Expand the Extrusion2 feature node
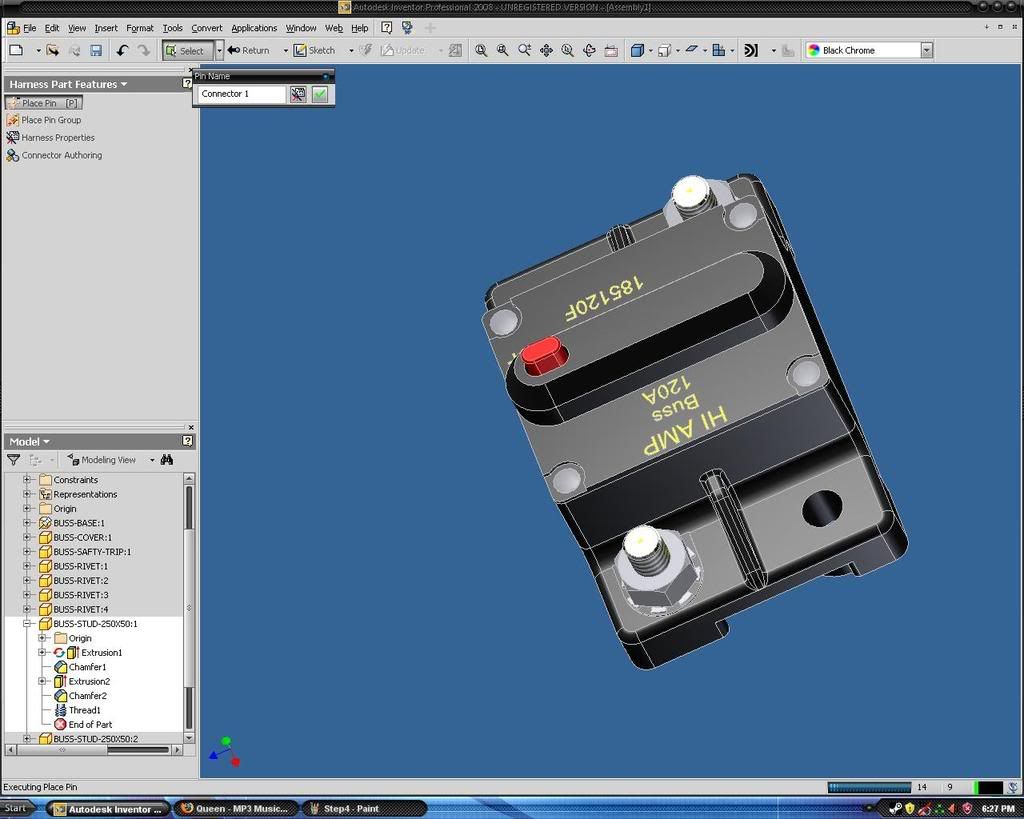1024x819 pixels. coord(42,681)
